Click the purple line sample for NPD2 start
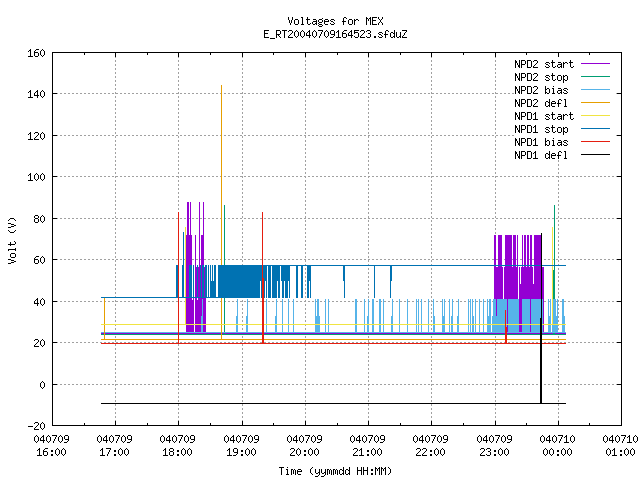The image size is (640, 480). (x=595, y=64)
